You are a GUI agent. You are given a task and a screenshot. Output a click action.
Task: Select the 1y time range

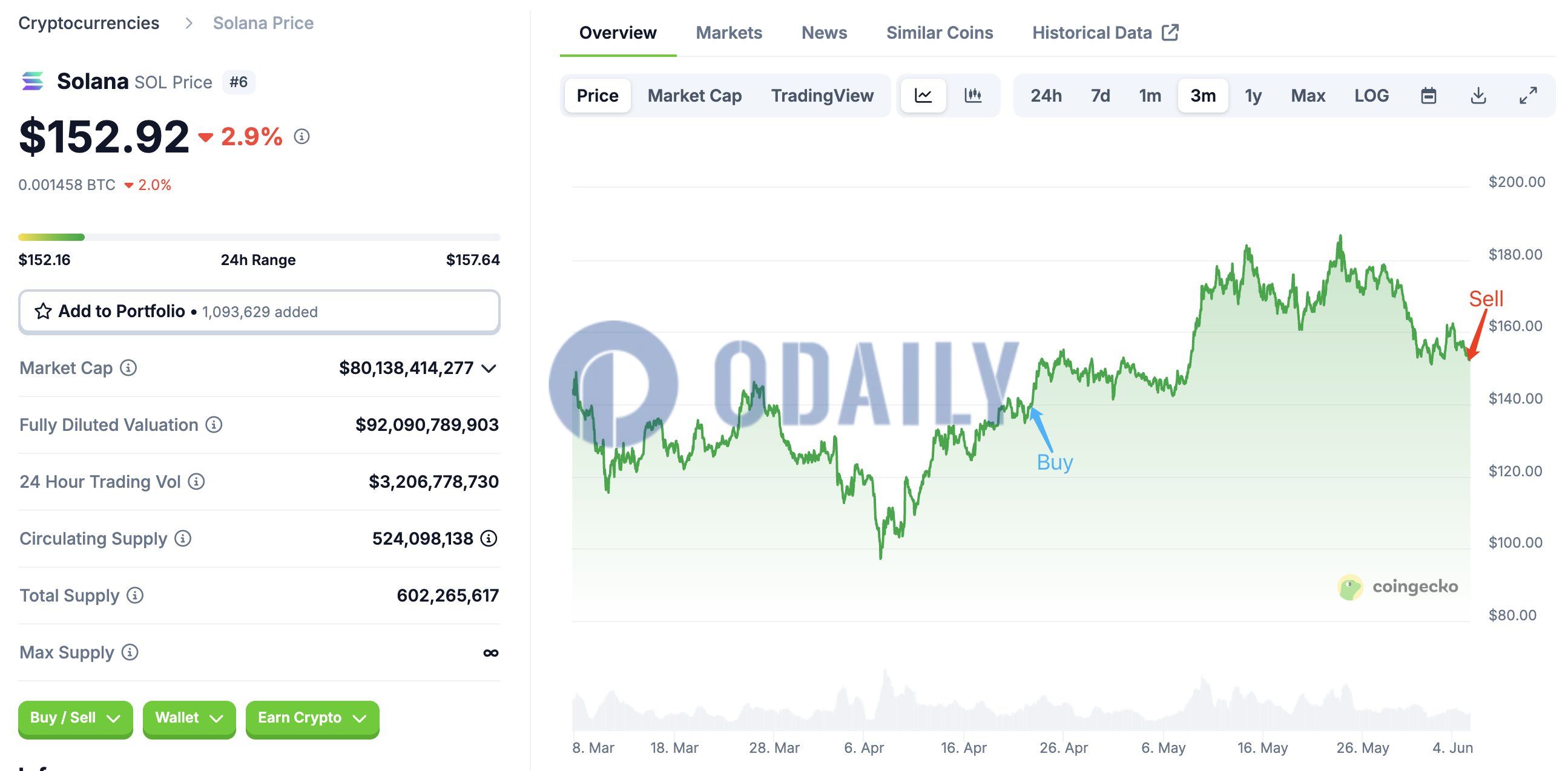point(1253,96)
